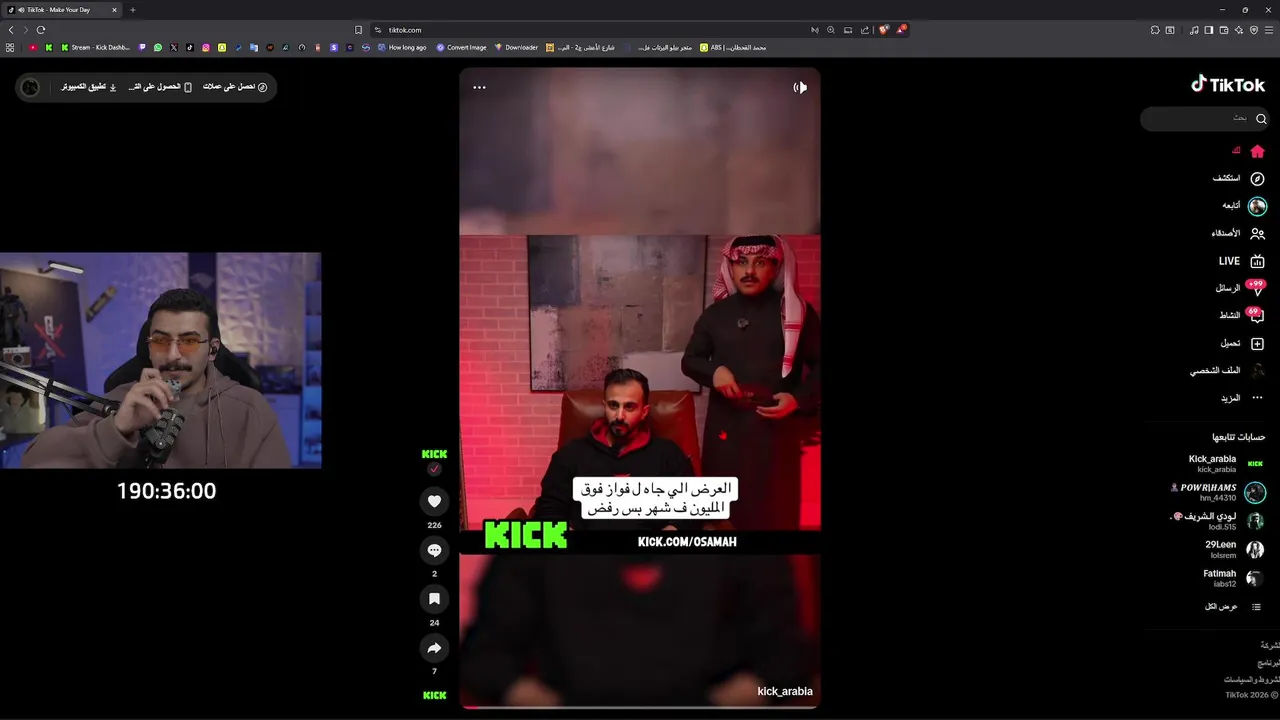1280x720 pixels.
Task: Click zoom magnifier icon in address bar
Action: click(831, 30)
